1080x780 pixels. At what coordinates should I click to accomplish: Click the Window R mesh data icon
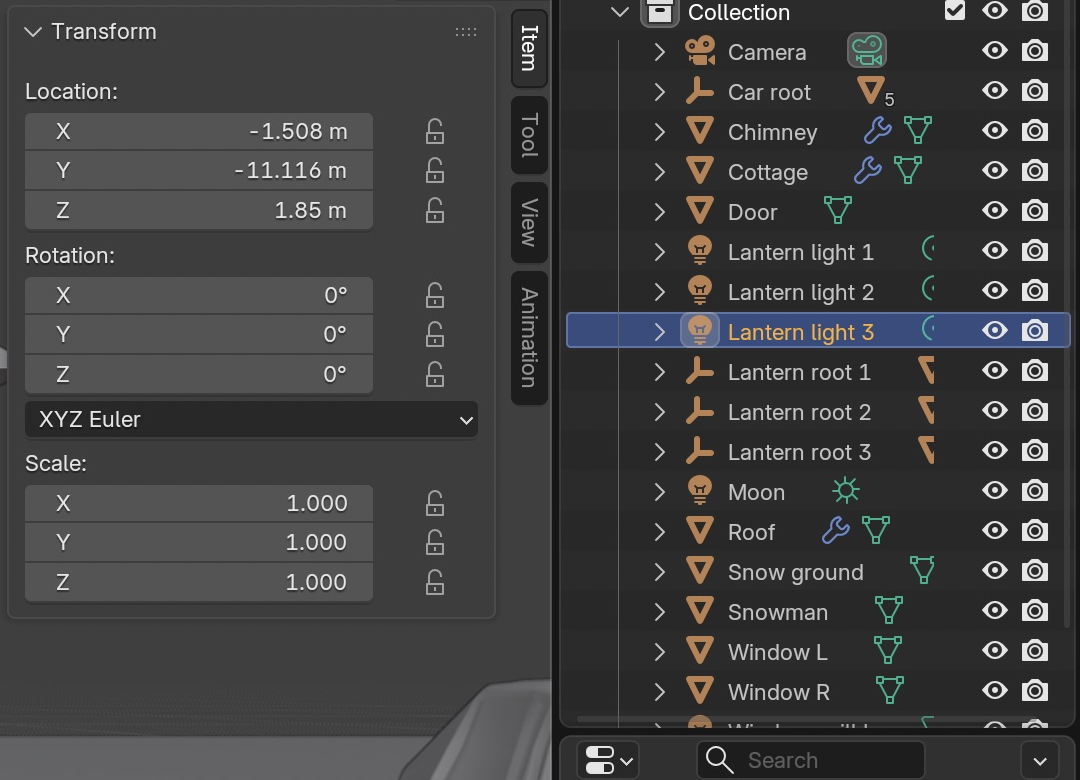tap(889, 690)
